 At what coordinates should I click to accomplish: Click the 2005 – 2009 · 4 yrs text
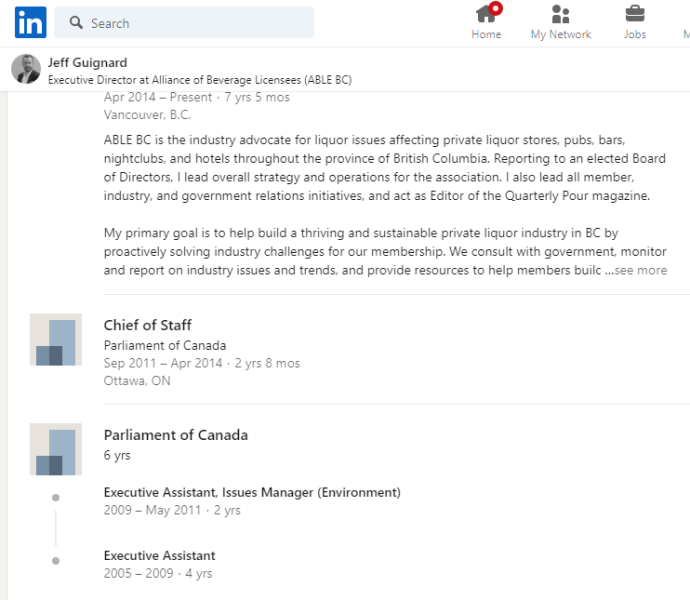click(158, 574)
